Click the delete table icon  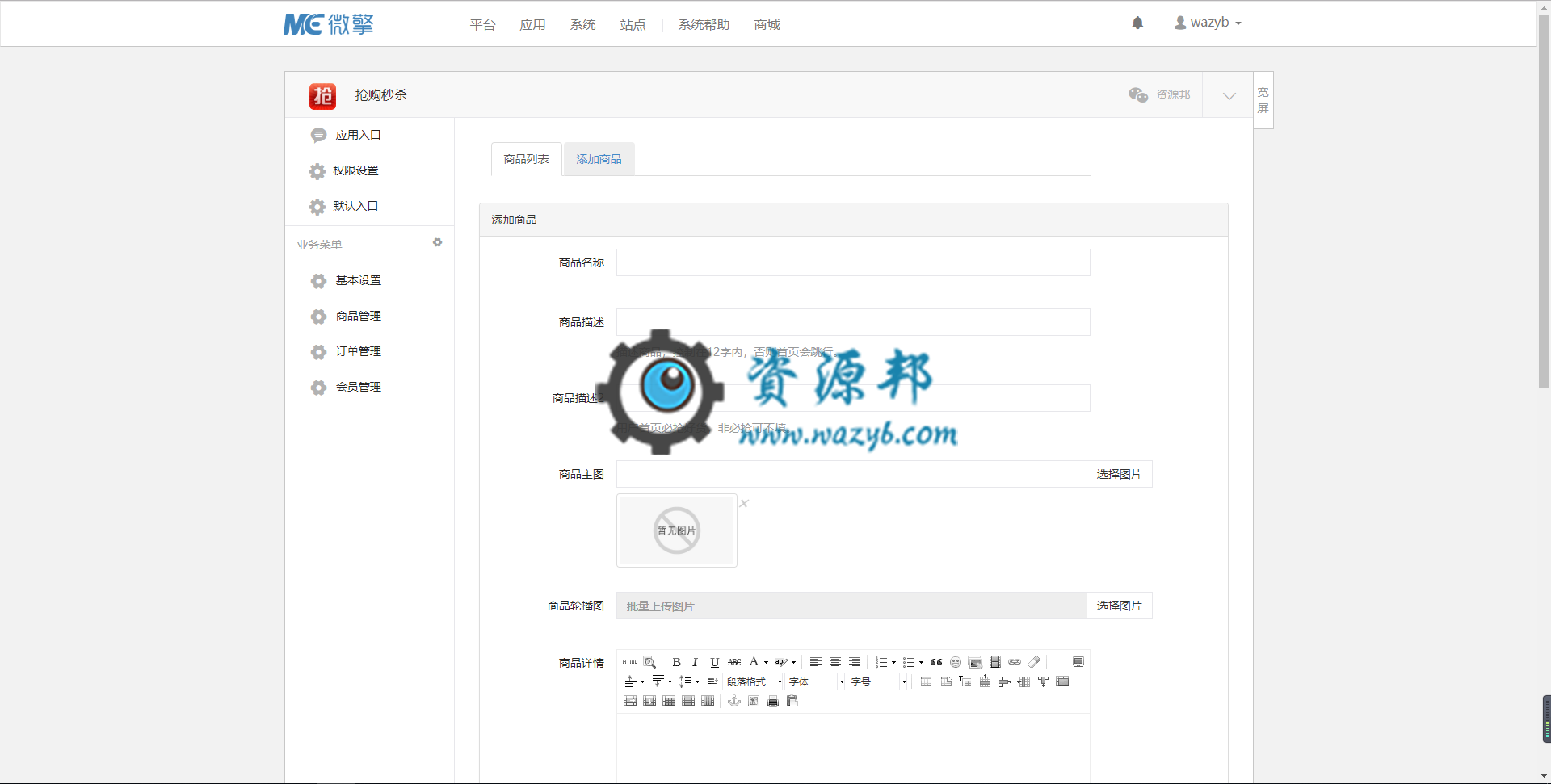(x=946, y=681)
